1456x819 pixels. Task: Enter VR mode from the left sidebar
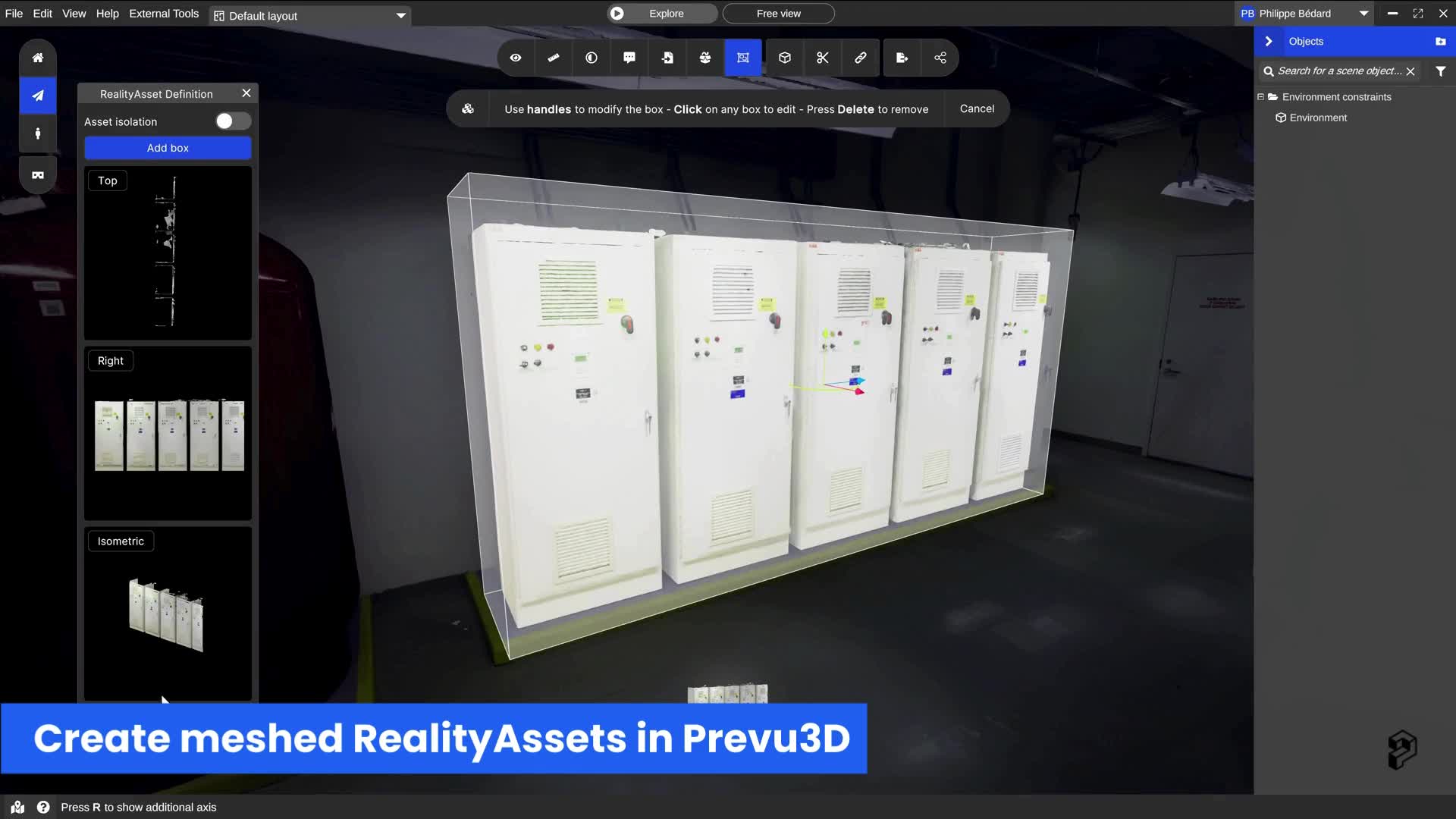[x=37, y=174]
